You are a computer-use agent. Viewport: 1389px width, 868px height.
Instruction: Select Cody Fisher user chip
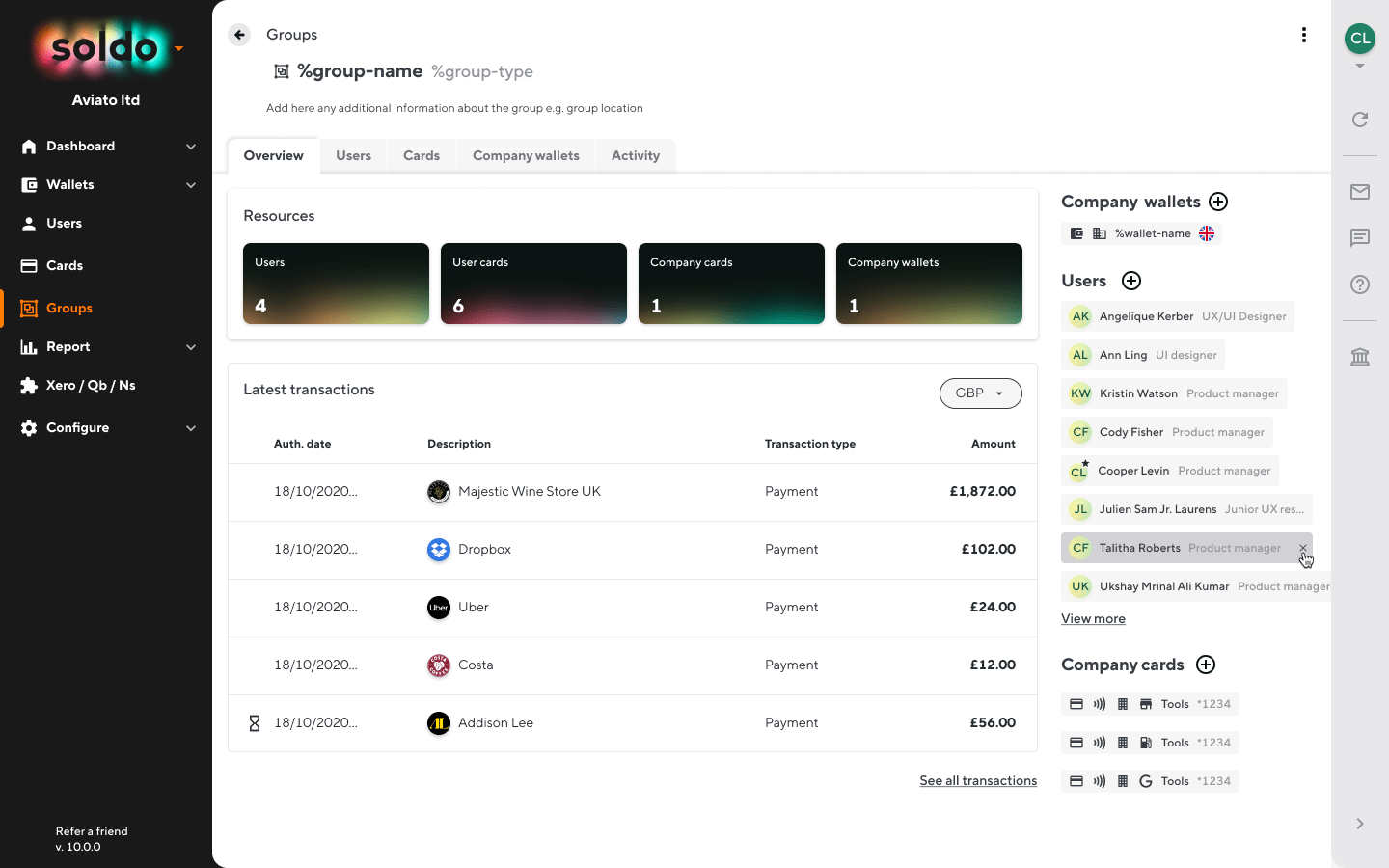coord(1167,432)
